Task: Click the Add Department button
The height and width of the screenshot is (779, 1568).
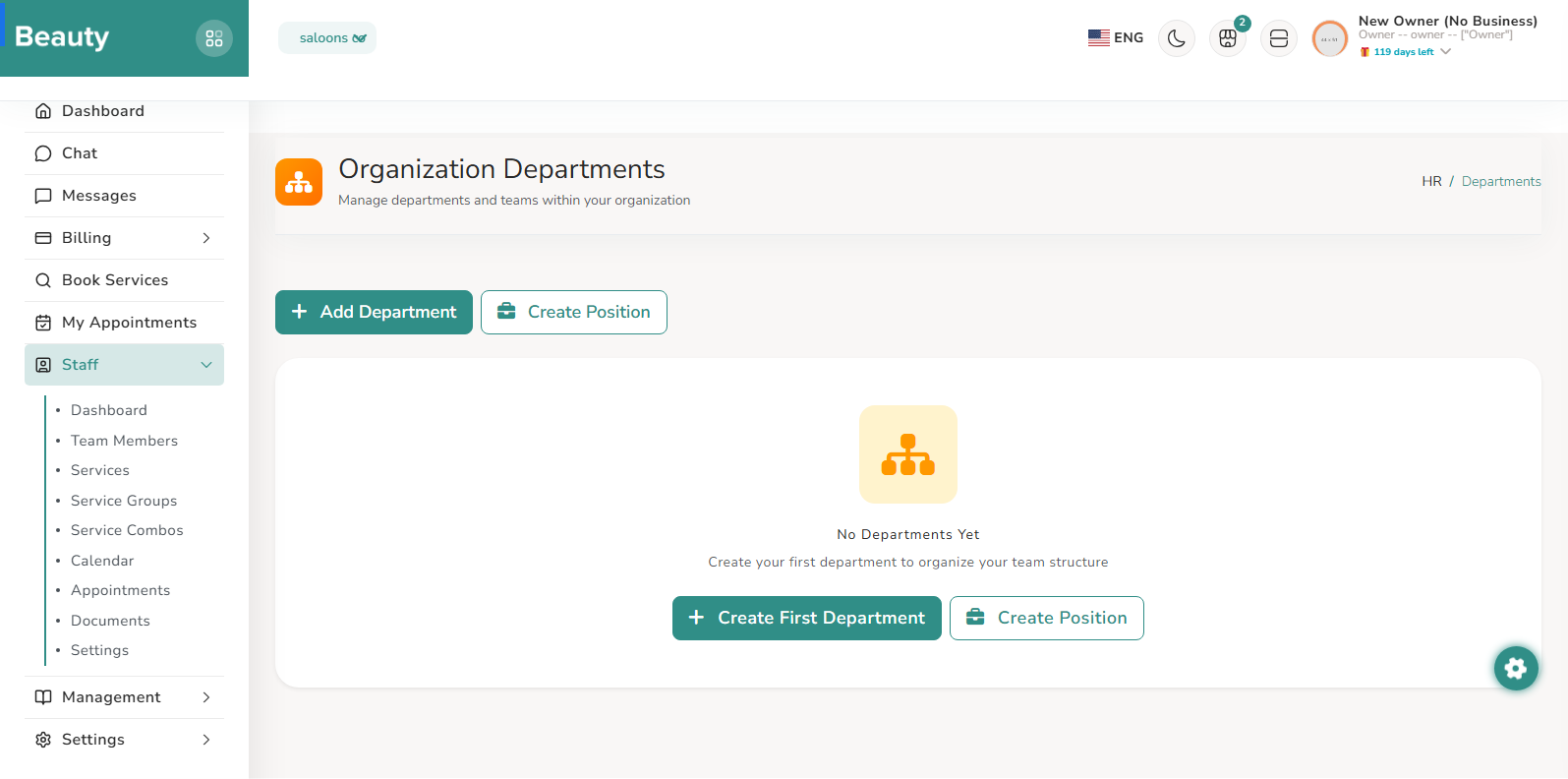Action: click(x=374, y=312)
